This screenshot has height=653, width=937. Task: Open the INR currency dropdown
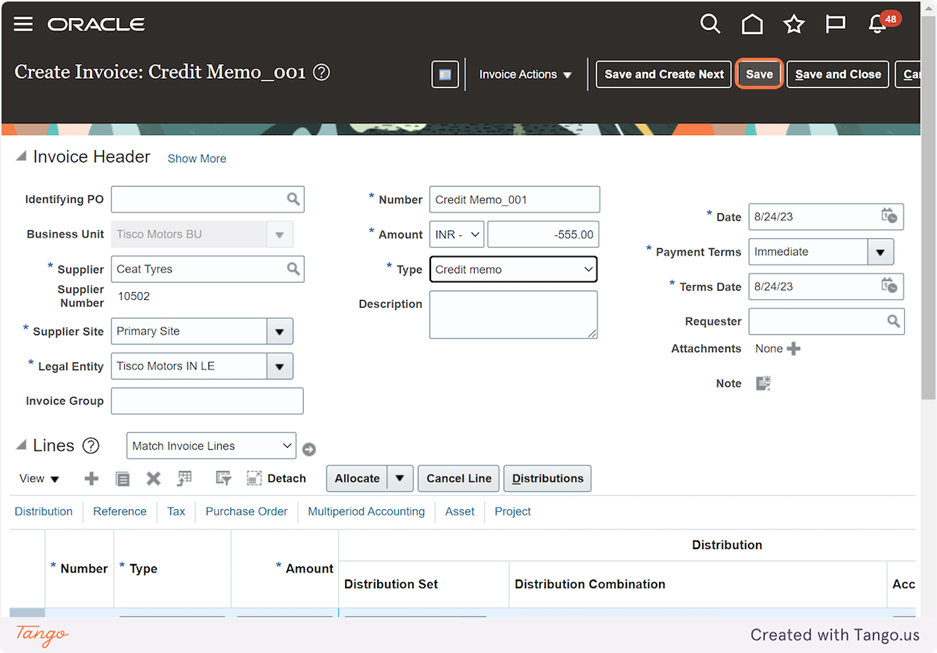(x=457, y=234)
